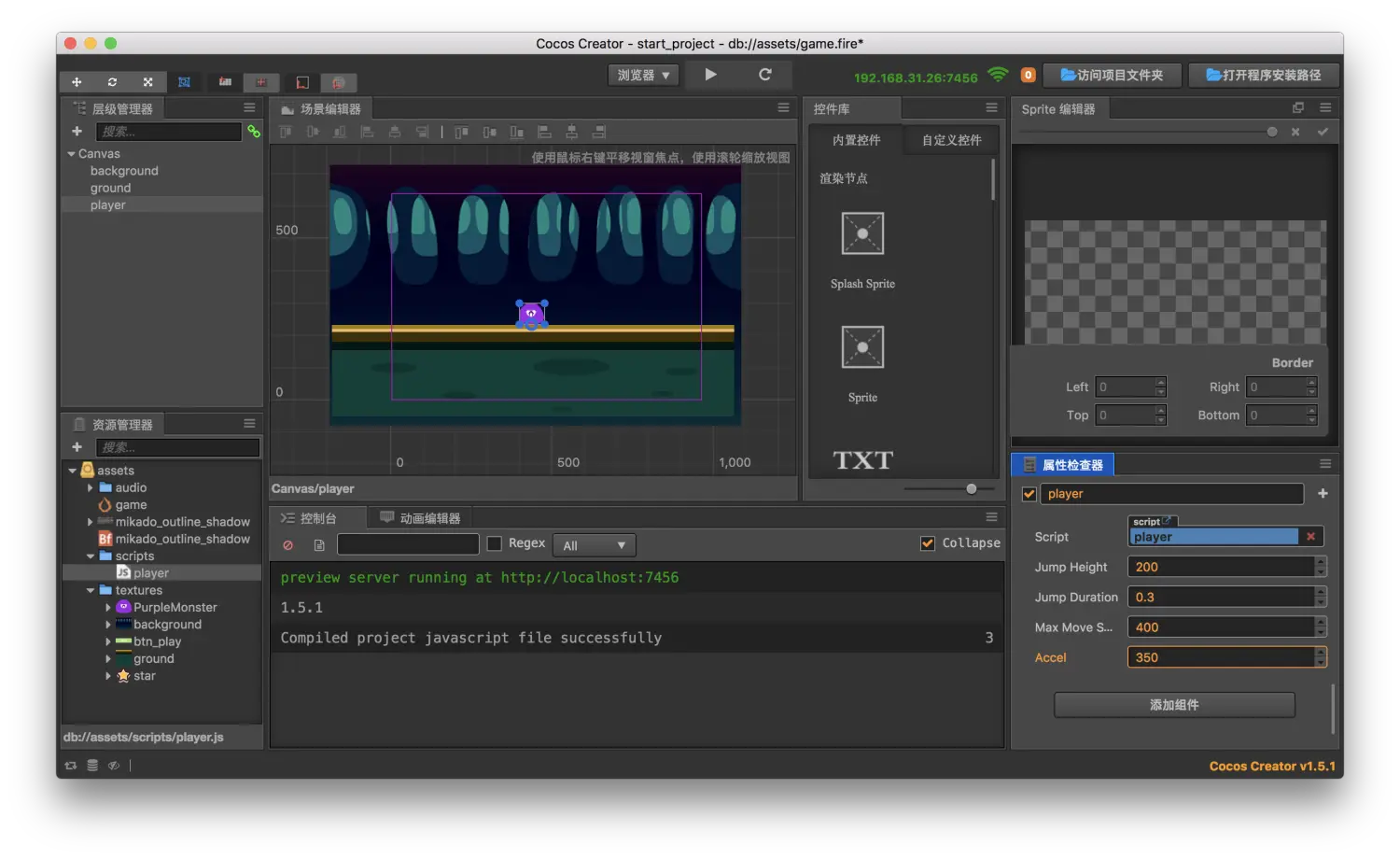Click the database status bar icon
Image resolution: width=1400 pixels, height=859 pixels.
tap(92, 766)
